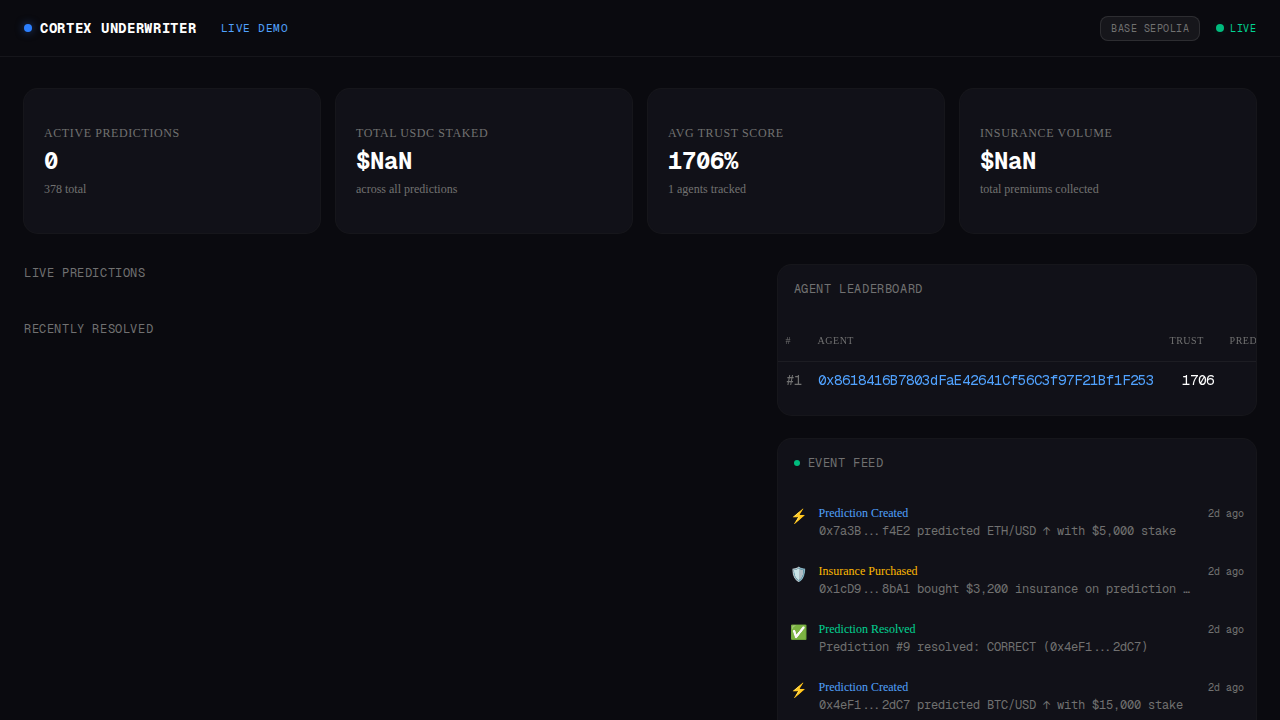Click the Prediction Resolved event title
This screenshot has height=720, width=1280.
click(867, 629)
